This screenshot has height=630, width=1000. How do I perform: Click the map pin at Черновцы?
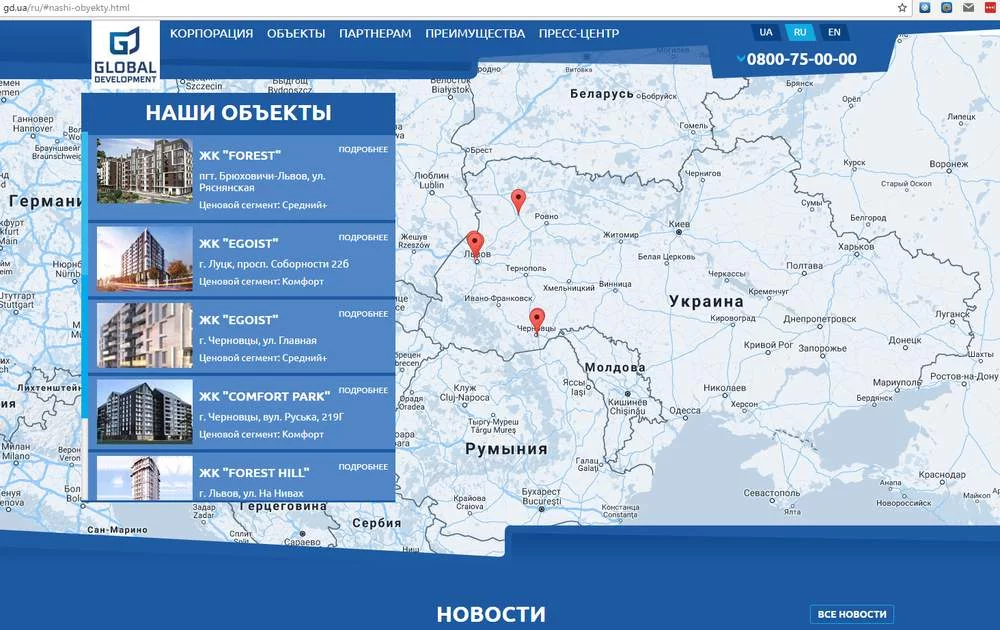coord(537,320)
